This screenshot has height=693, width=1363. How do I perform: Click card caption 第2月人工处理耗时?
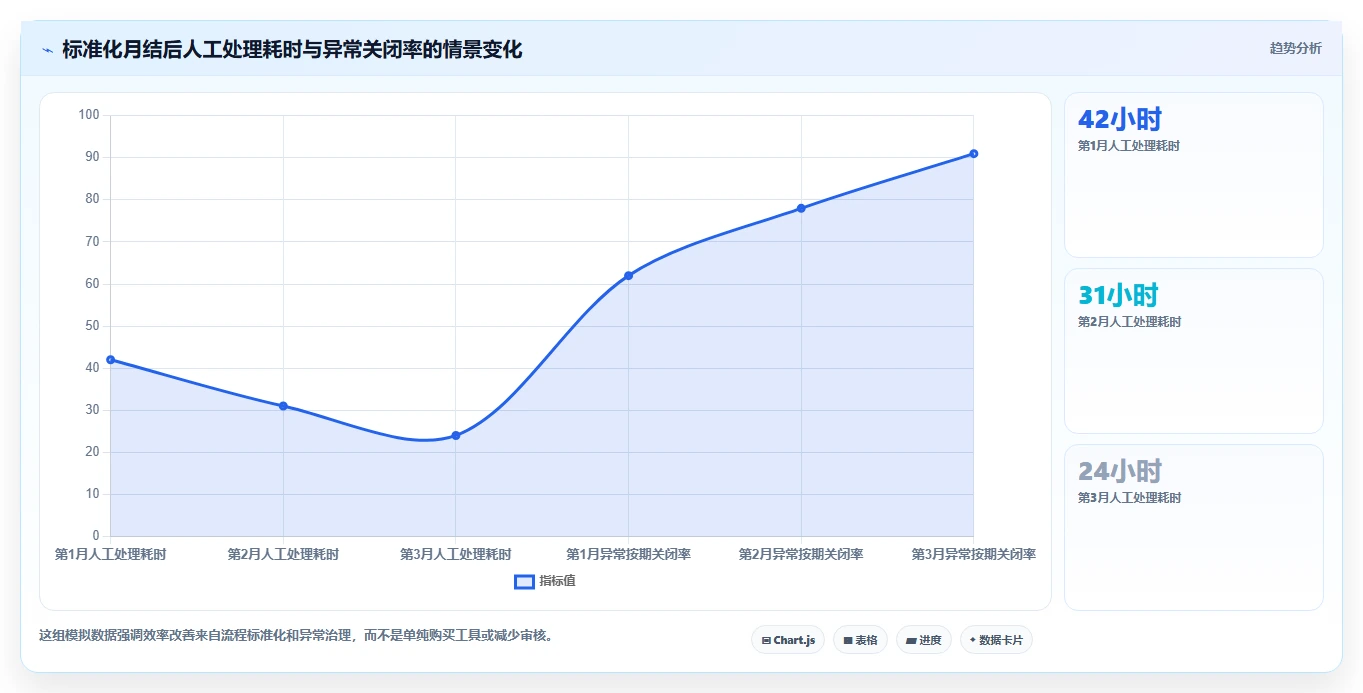click(1129, 322)
